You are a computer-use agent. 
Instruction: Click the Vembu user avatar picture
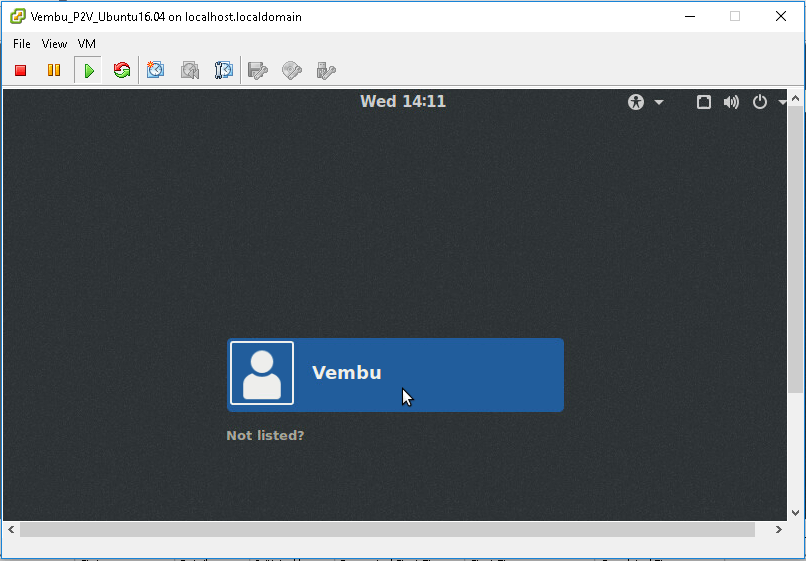(262, 373)
